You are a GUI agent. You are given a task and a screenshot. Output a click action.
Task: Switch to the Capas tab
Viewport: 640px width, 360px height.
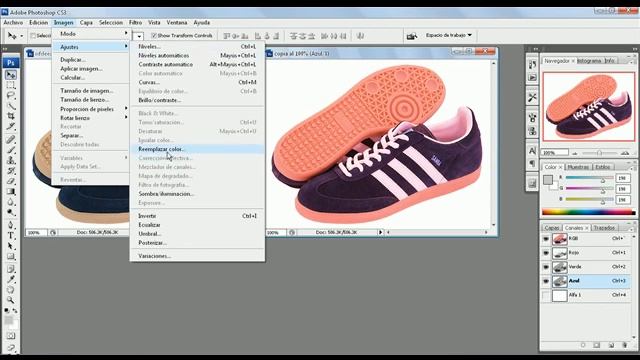(x=551, y=228)
